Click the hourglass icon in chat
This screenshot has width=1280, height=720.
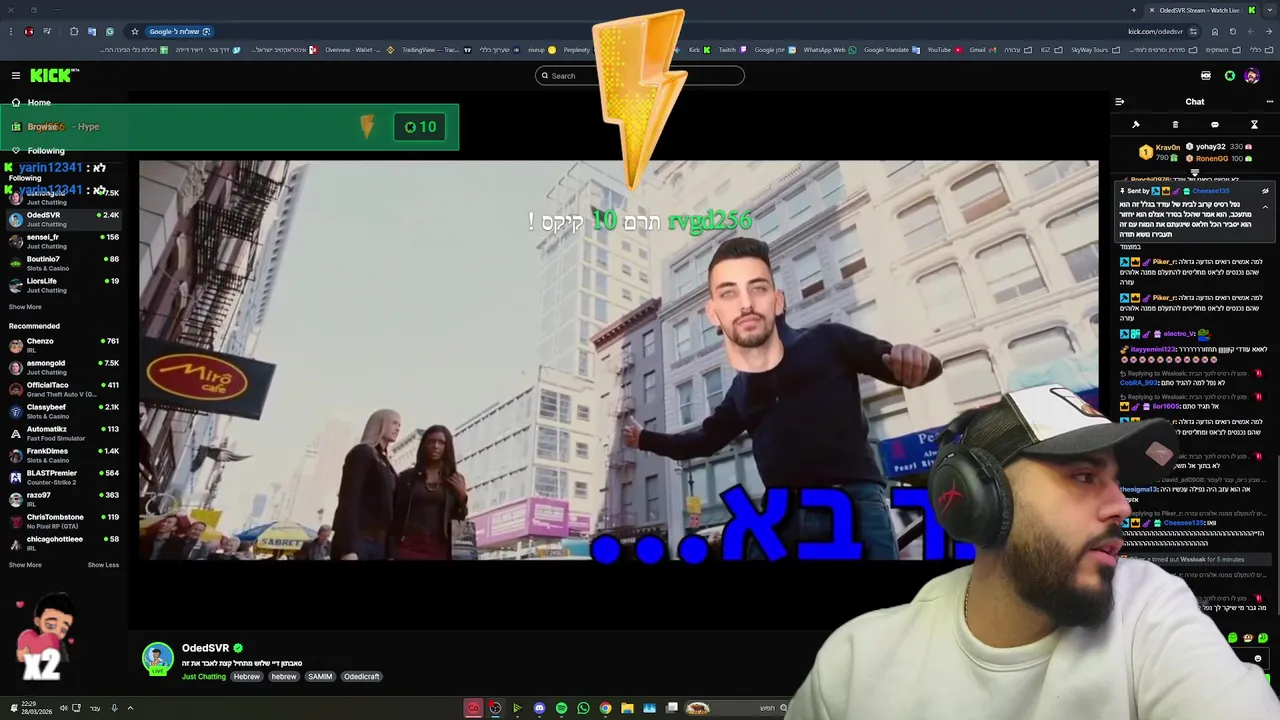pyautogui.click(x=1254, y=125)
